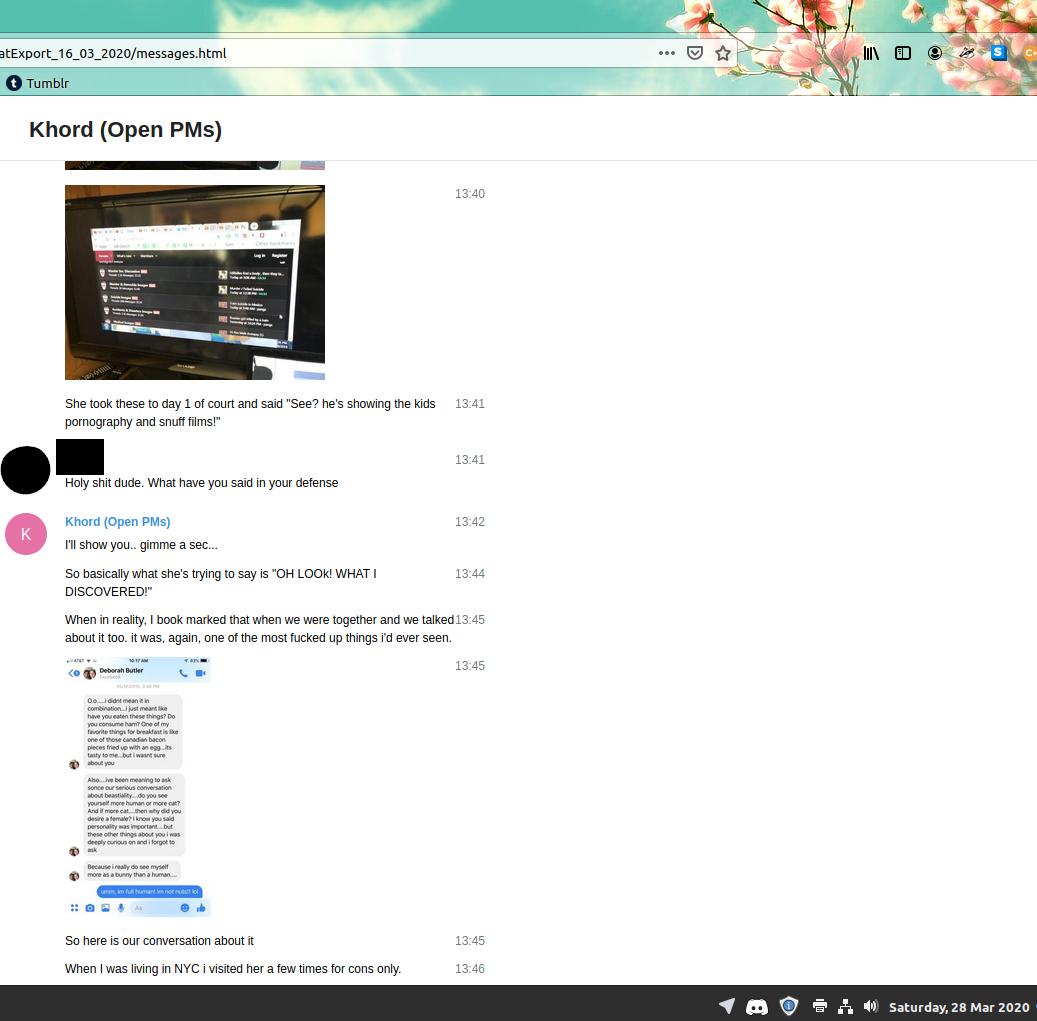Image resolution: width=1037 pixels, height=1021 pixels.
Task: Click the message "She took these to day 1 of court"
Action: [x=250, y=413]
